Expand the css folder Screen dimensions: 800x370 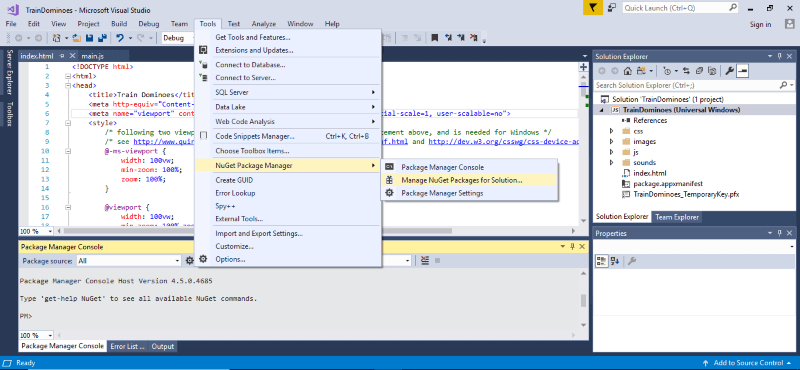click(x=611, y=131)
